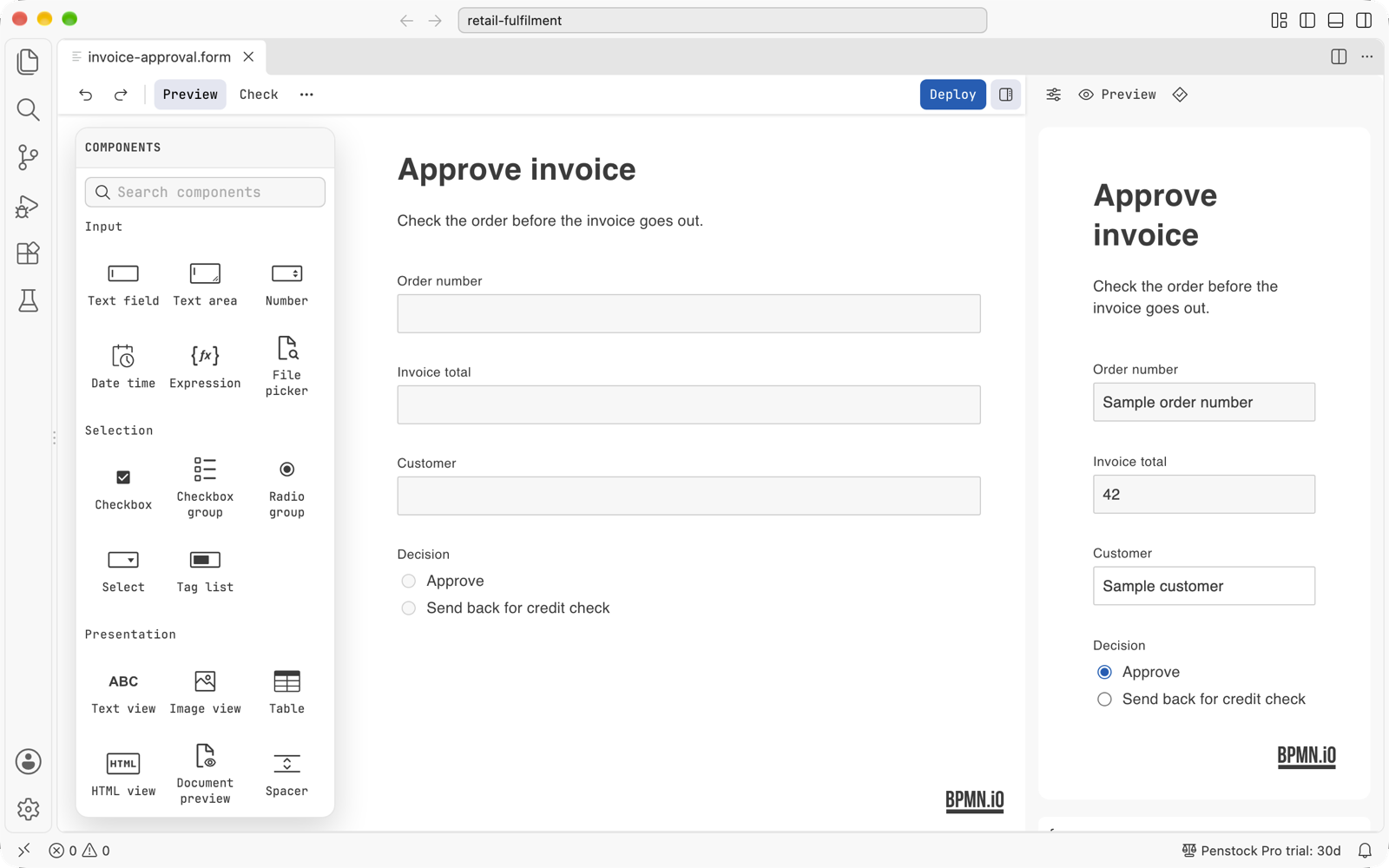This screenshot has height=868, width=1389.
Task: Click the redo arrow in form toolbar
Action: click(x=121, y=95)
